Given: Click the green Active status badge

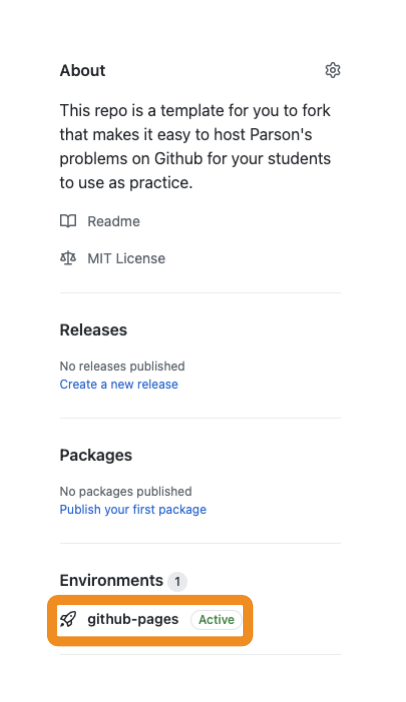Looking at the screenshot, I should (217, 620).
